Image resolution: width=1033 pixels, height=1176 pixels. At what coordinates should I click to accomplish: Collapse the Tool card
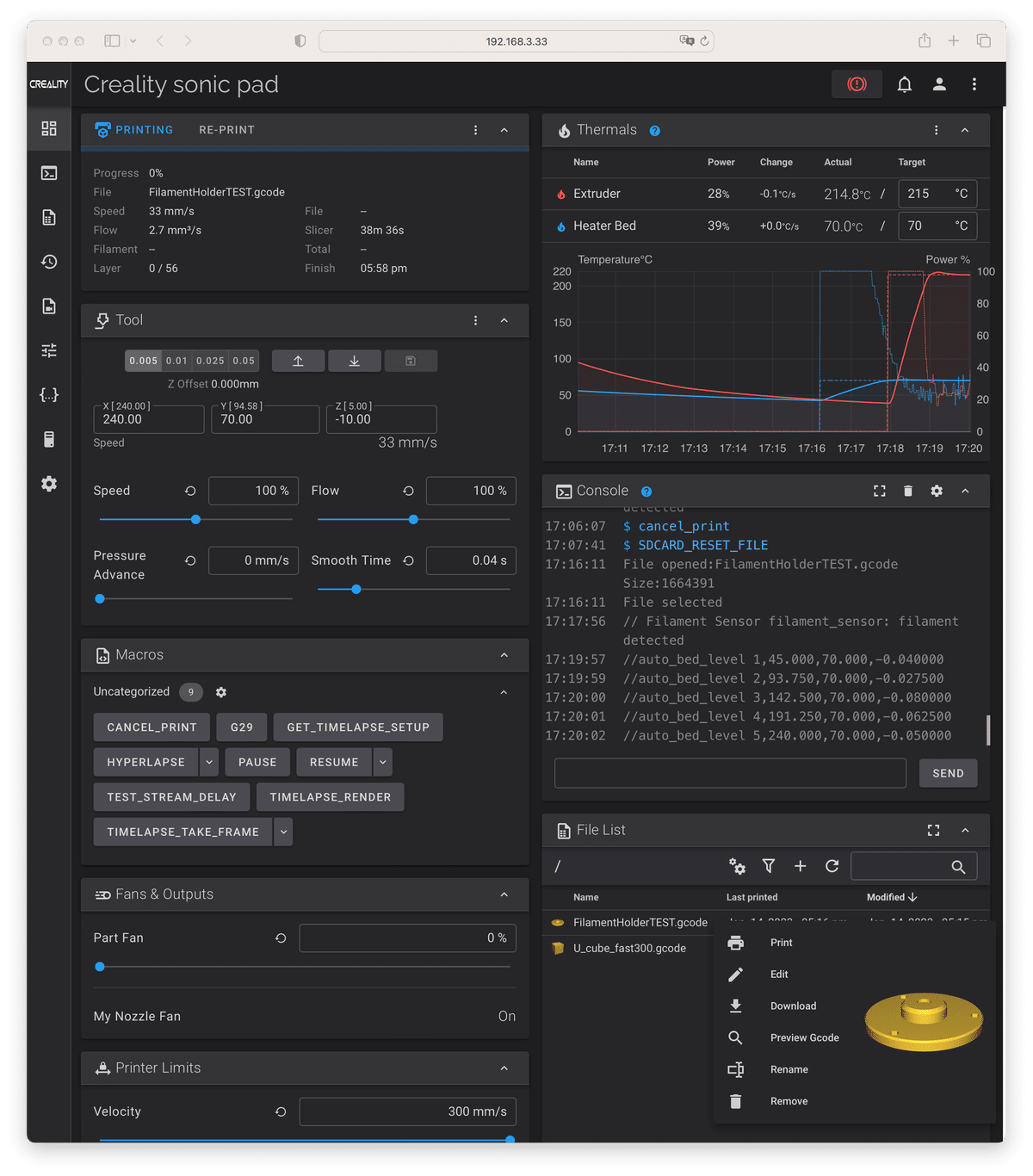click(504, 320)
